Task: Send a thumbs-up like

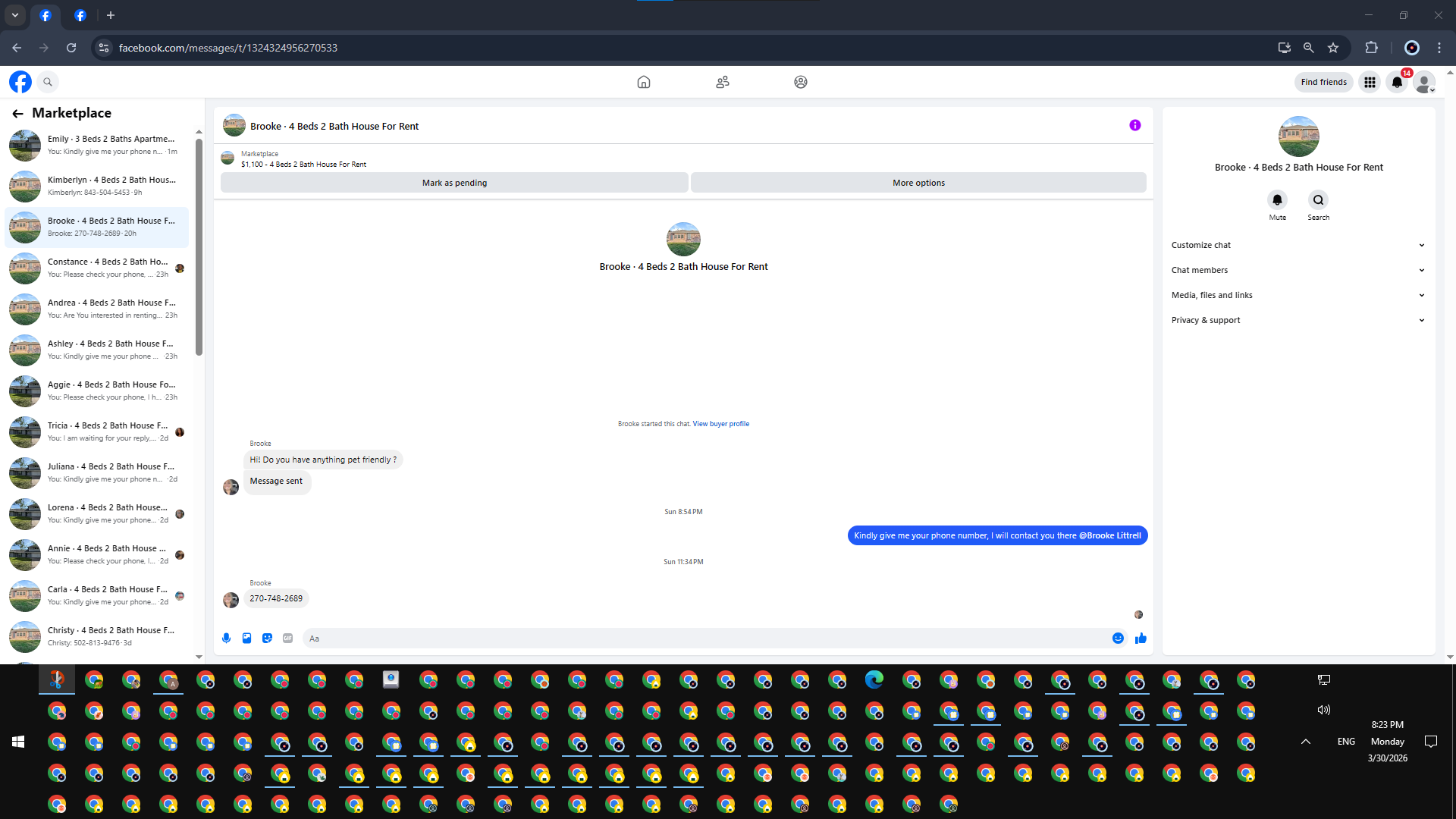Action: click(1141, 639)
